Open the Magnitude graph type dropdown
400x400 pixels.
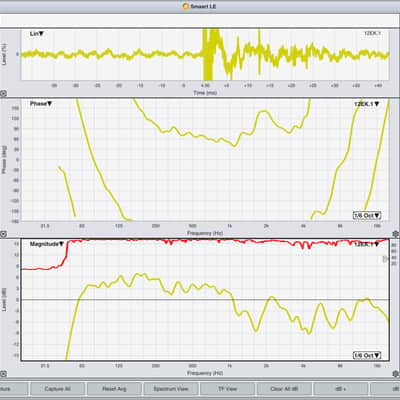click(47, 244)
